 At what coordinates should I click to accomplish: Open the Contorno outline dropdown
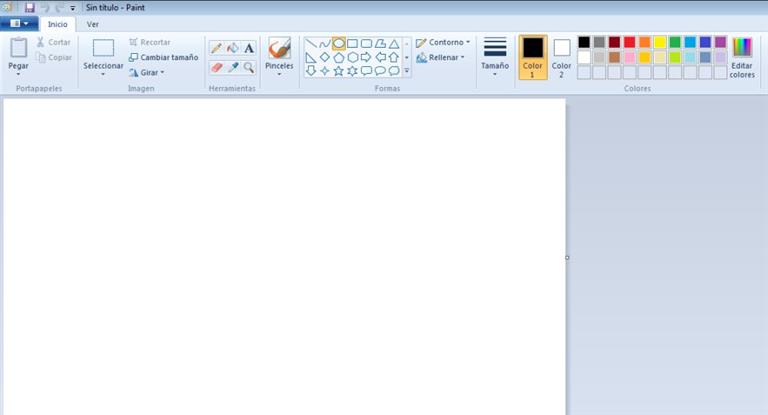(443, 43)
